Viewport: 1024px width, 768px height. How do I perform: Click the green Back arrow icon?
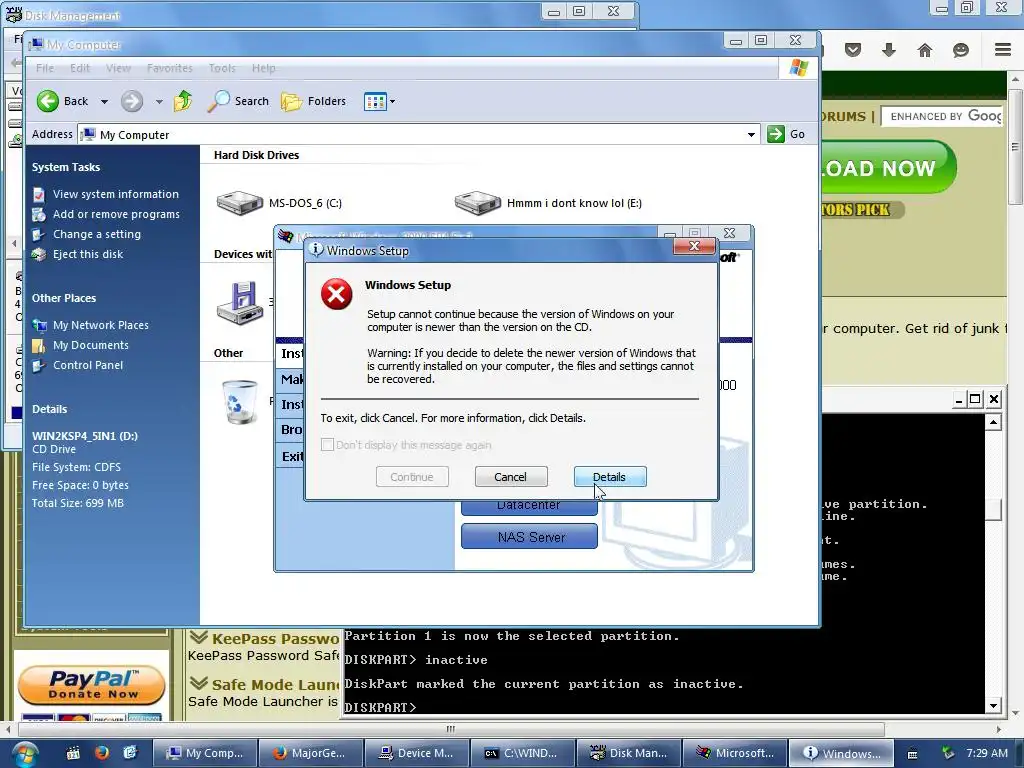tap(48, 101)
